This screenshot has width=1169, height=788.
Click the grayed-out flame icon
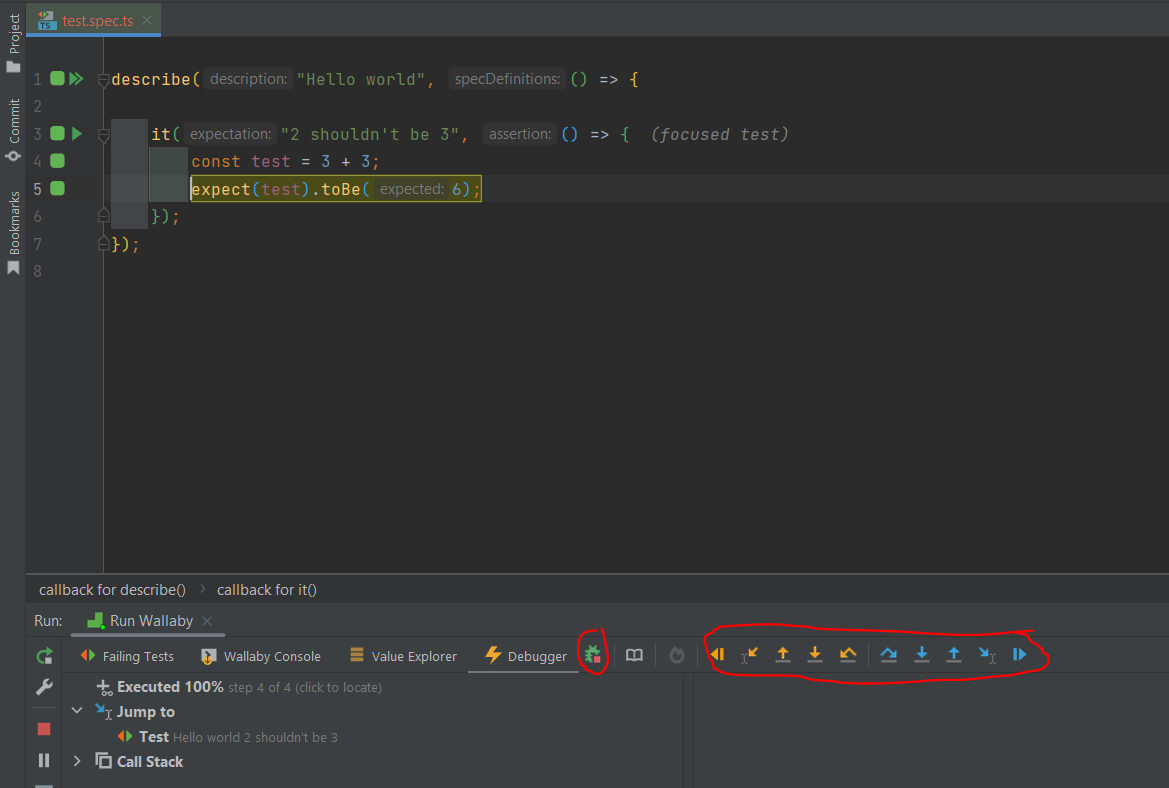pyautogui.click(x=676, y=655)
